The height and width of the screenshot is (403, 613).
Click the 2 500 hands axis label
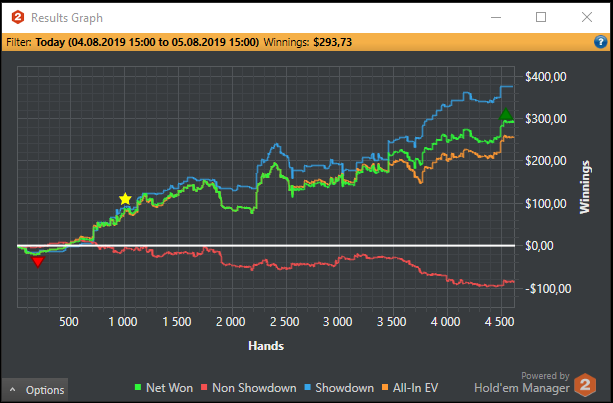(x=285, y=322)
